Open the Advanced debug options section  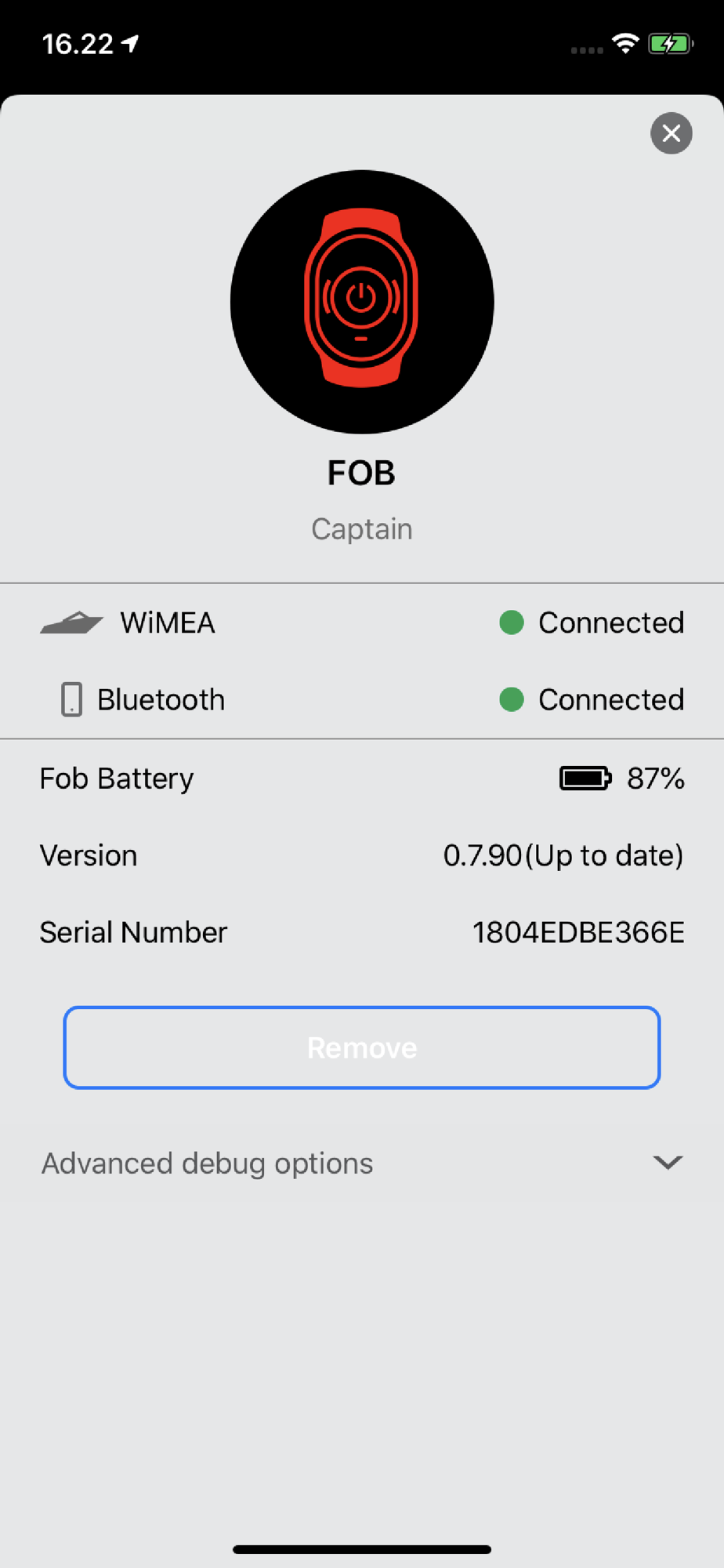(x=362, y=1163)
